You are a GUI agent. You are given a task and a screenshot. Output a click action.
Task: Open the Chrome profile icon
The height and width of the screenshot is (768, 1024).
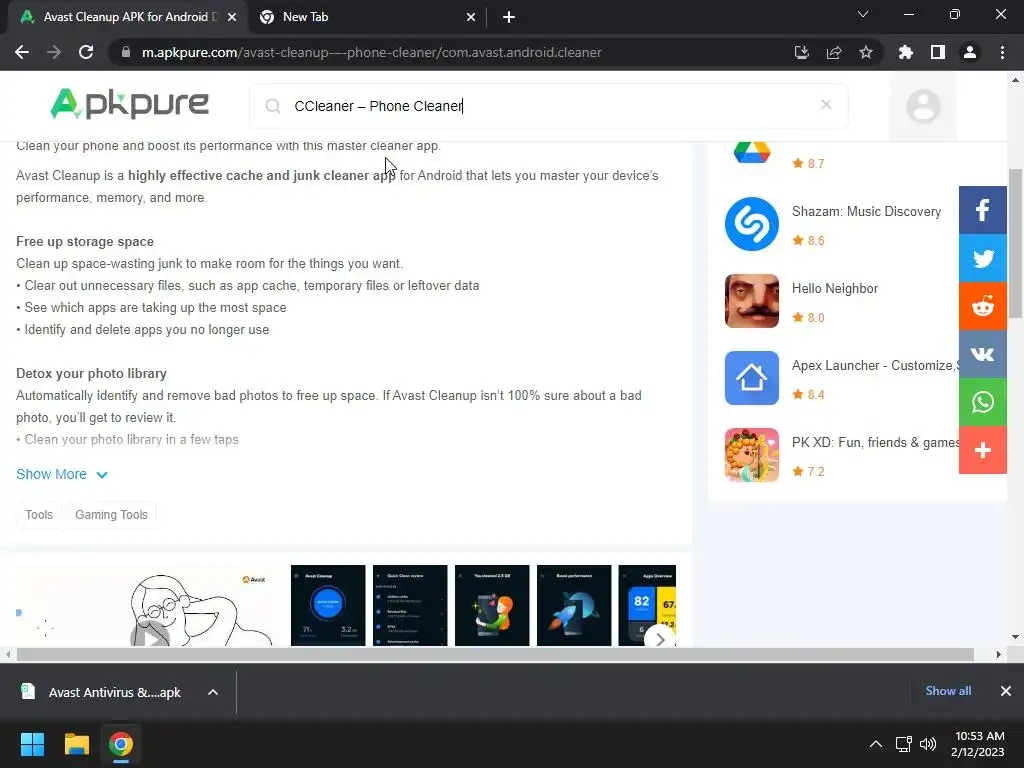click(x=970, y=52)
